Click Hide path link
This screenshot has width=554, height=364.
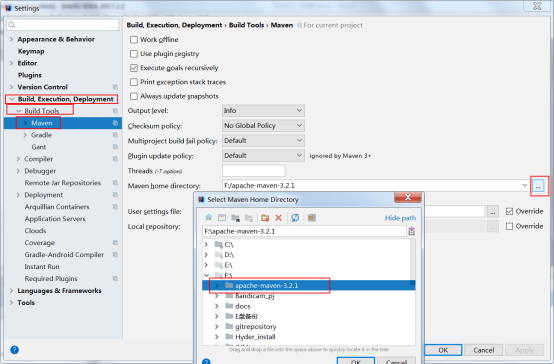click(400, 218)
